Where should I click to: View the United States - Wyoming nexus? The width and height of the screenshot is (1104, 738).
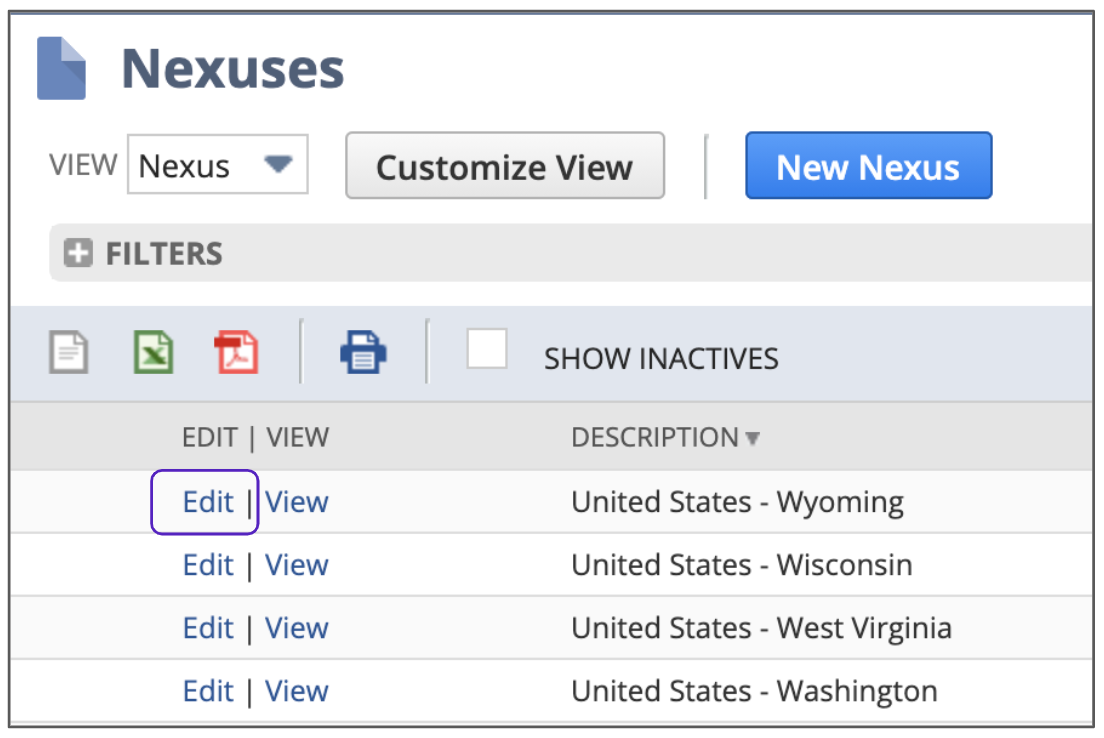[x=297, y=502]
